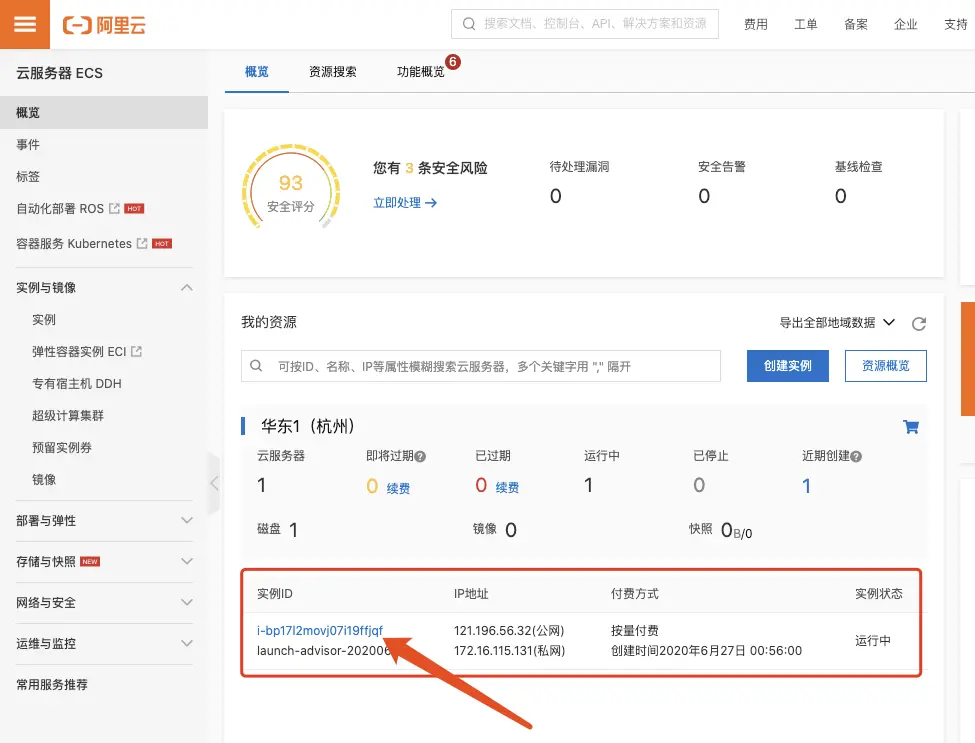Click 续费 link under 即将过期
Image resolution: width=975 pixels, height=743 pixels.
point(398,488)
